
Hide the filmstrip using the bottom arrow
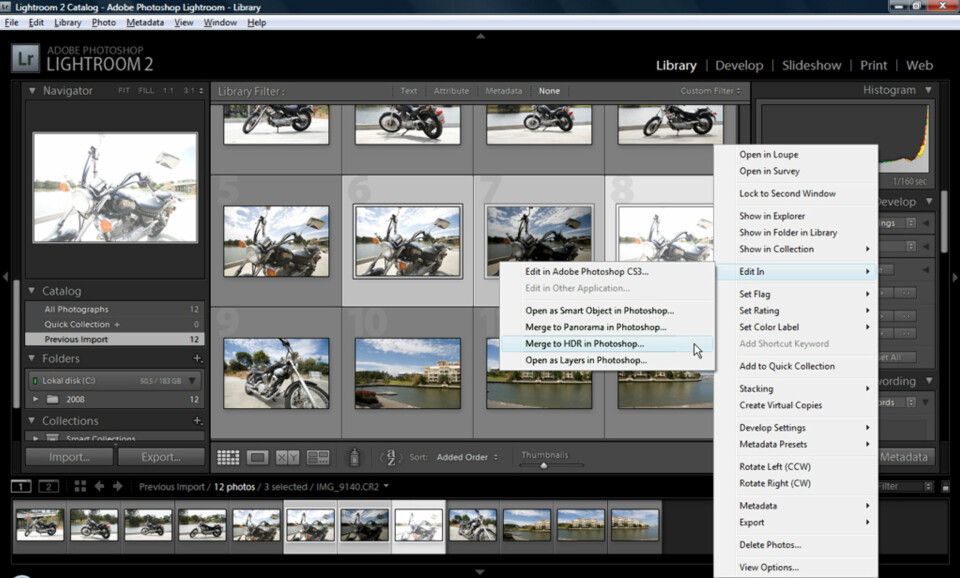point(481,572)
